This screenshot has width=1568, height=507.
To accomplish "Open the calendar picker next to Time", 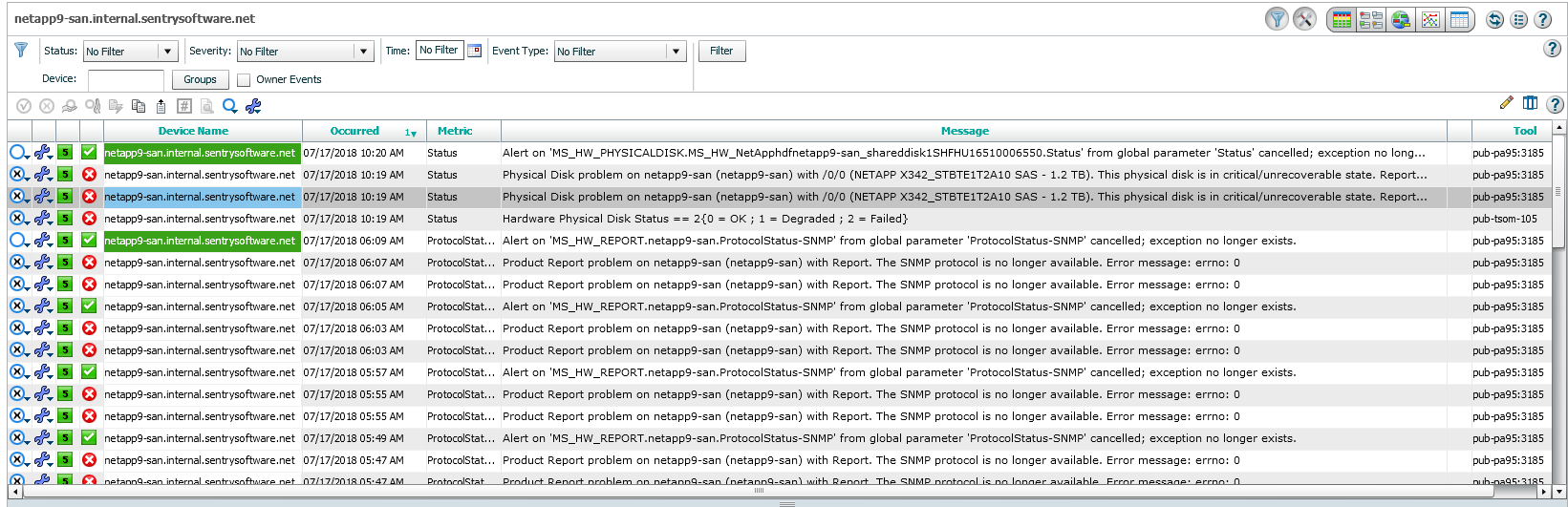I will coord(474,51).
